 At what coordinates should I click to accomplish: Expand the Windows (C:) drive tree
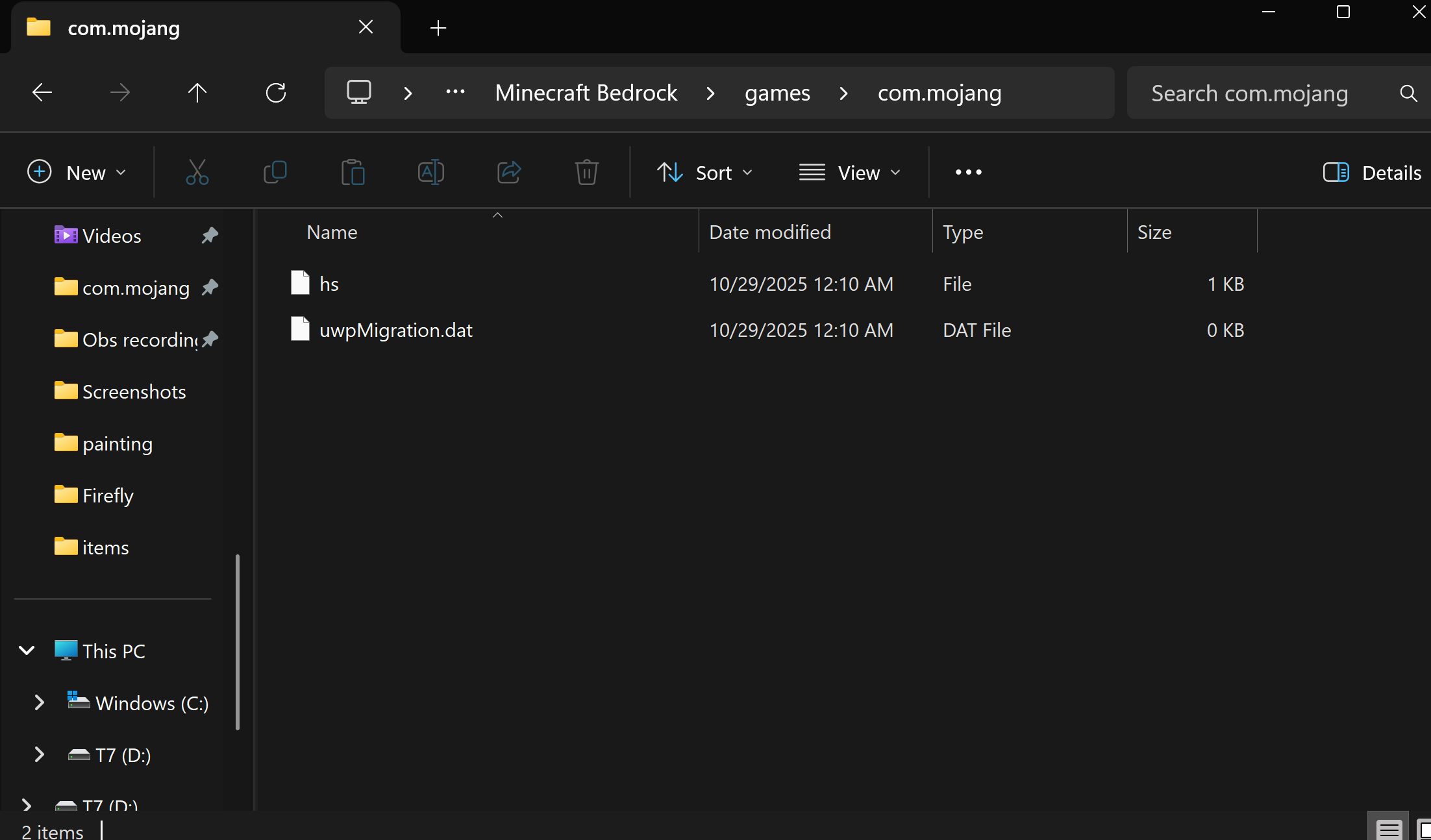tap(39, 703)
